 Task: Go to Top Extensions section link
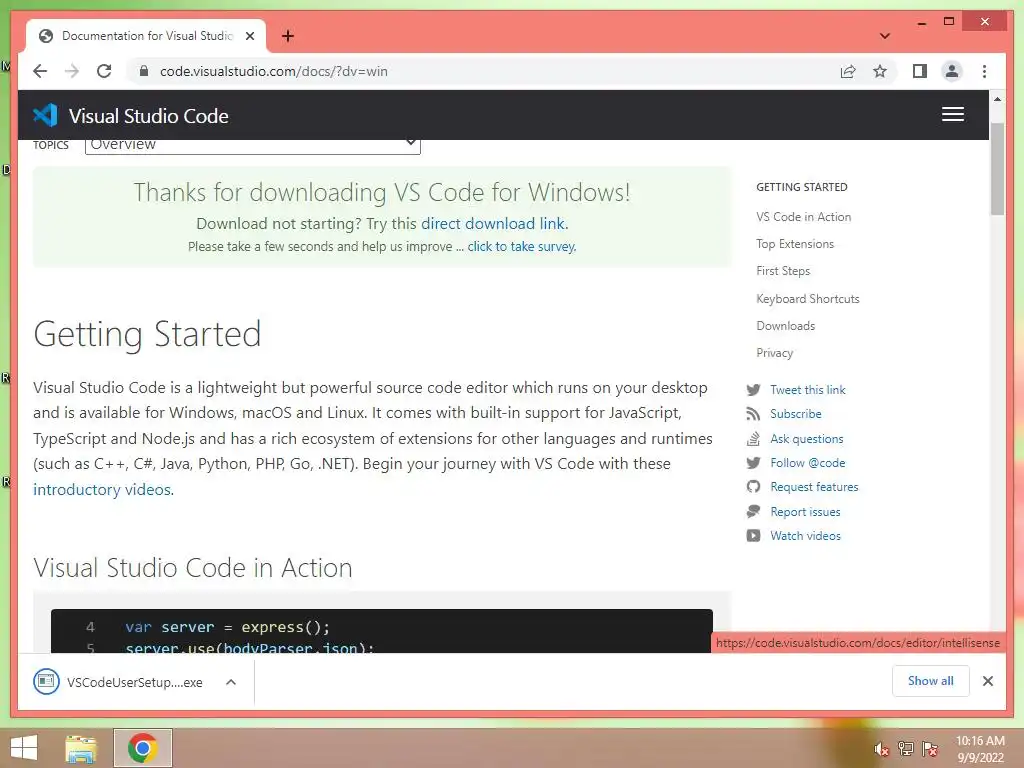tap(795, 244)
